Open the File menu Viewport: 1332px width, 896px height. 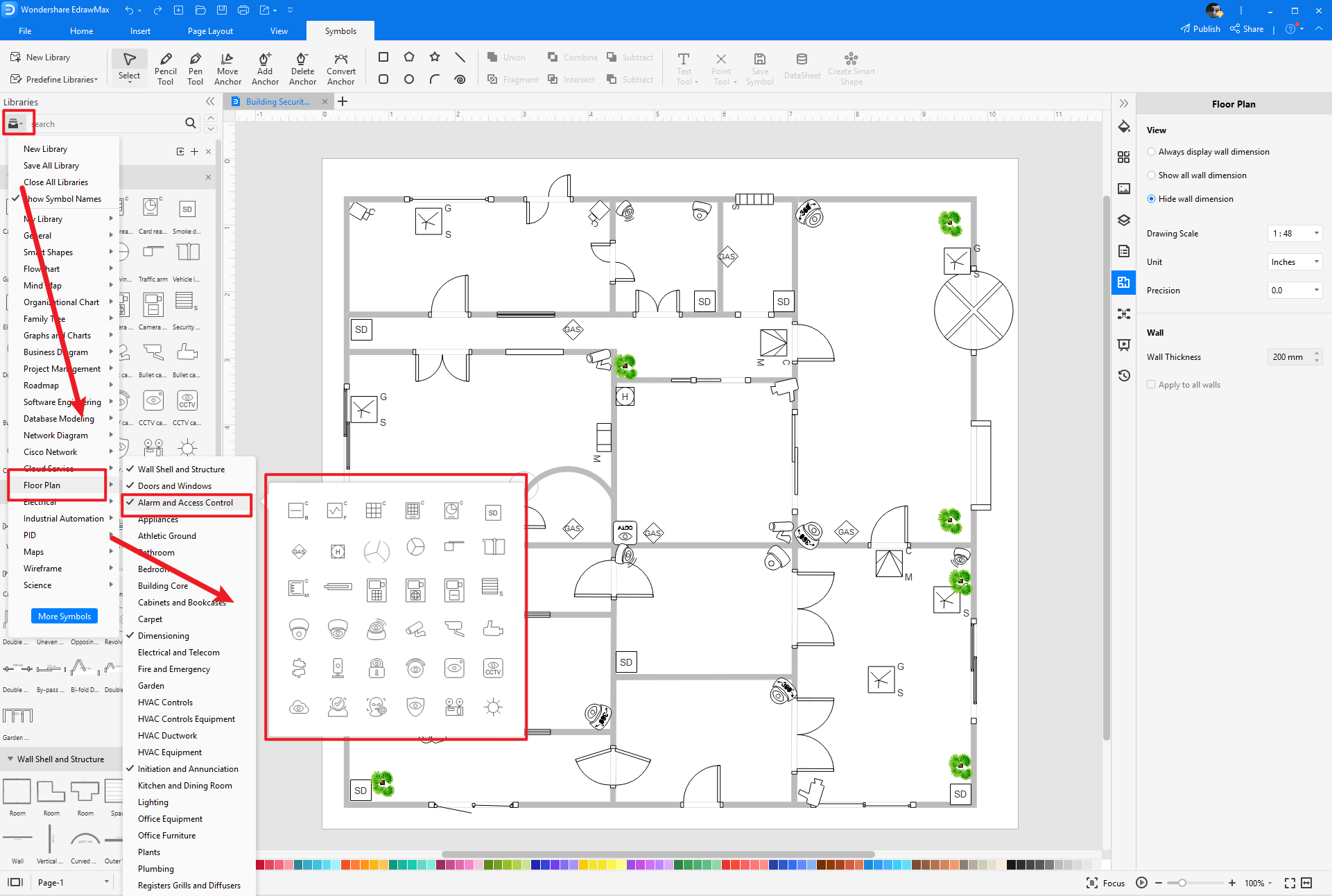25,31
